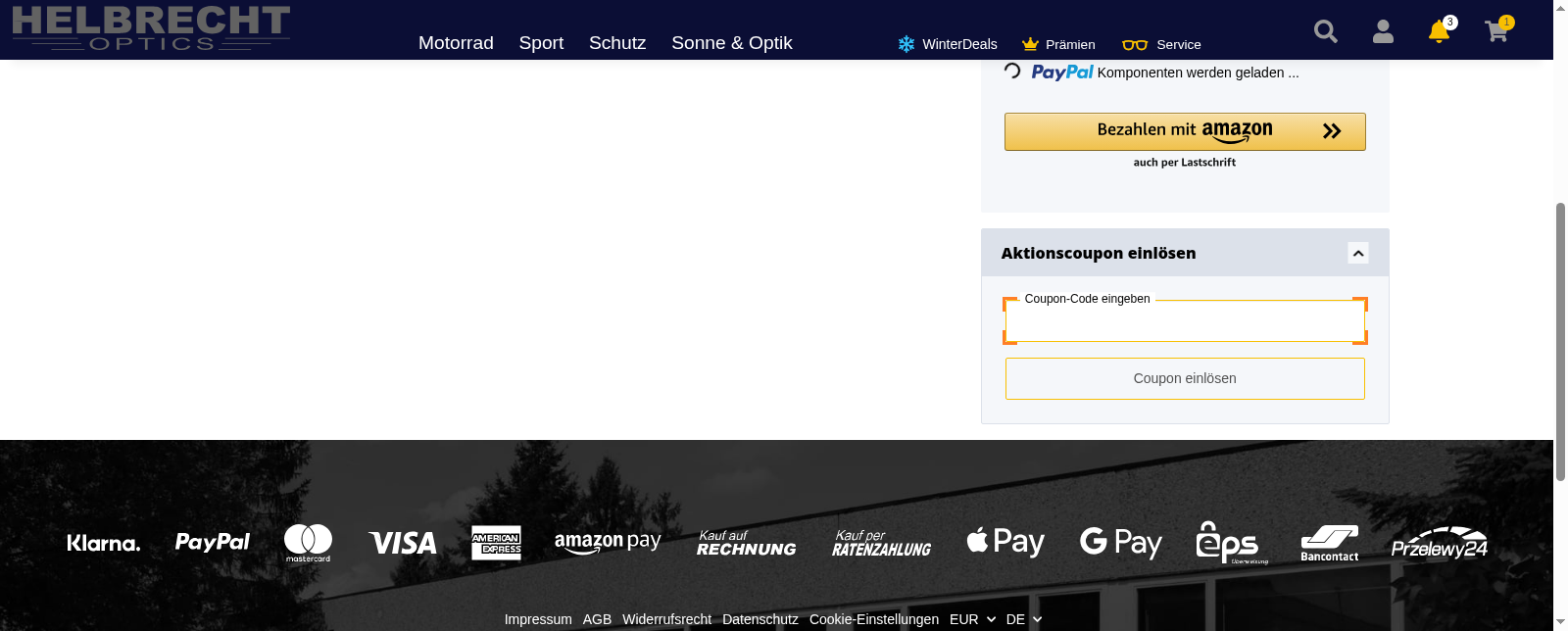Click the PayPal logo in footer

tap(213, 542)
